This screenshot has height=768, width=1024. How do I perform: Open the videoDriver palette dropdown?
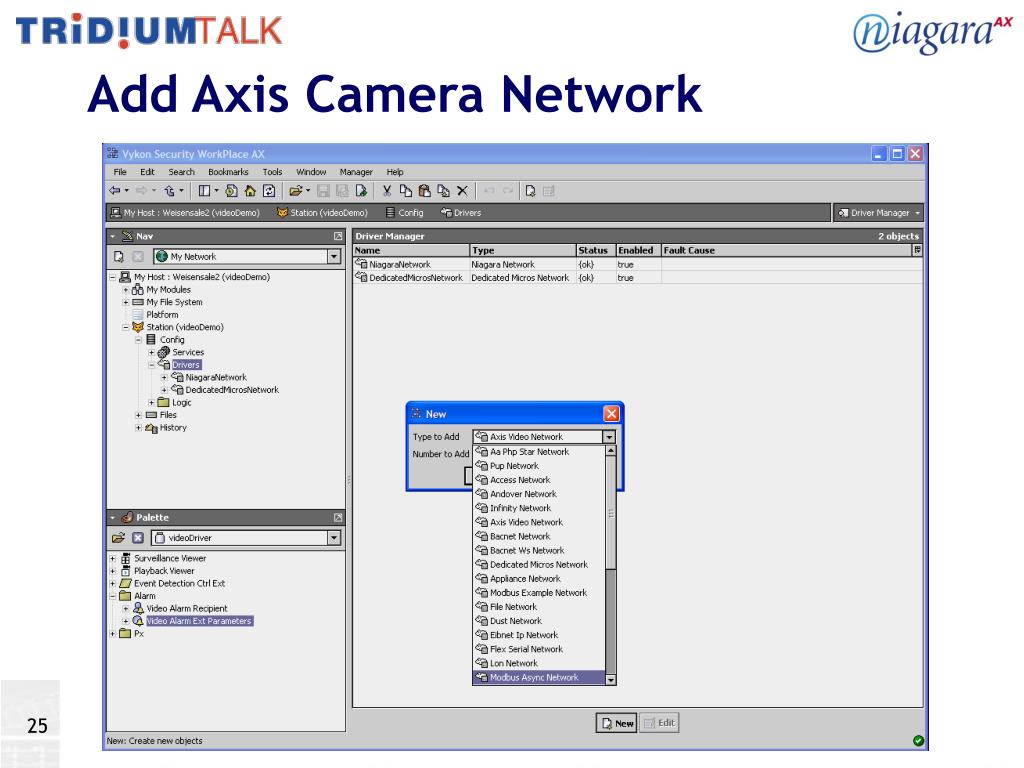click(334, 537)
